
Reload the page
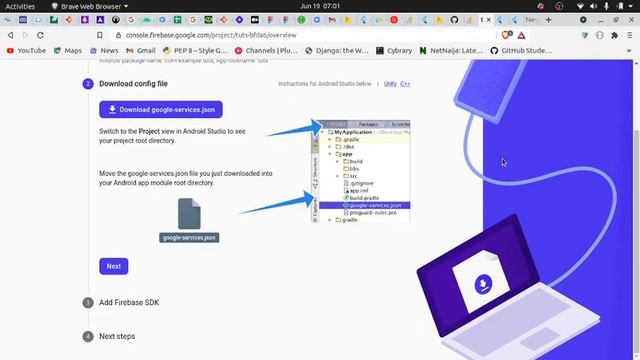tap(40, 35)
